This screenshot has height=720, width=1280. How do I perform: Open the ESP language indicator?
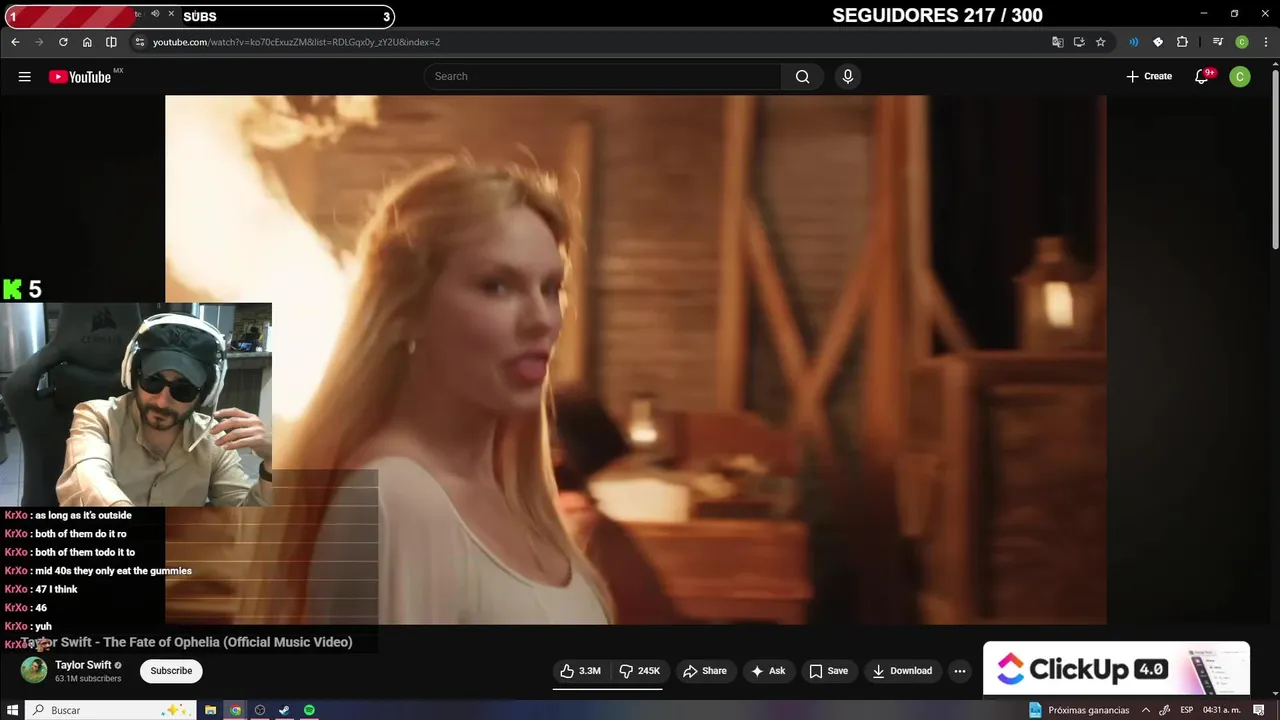point(1187,710)
